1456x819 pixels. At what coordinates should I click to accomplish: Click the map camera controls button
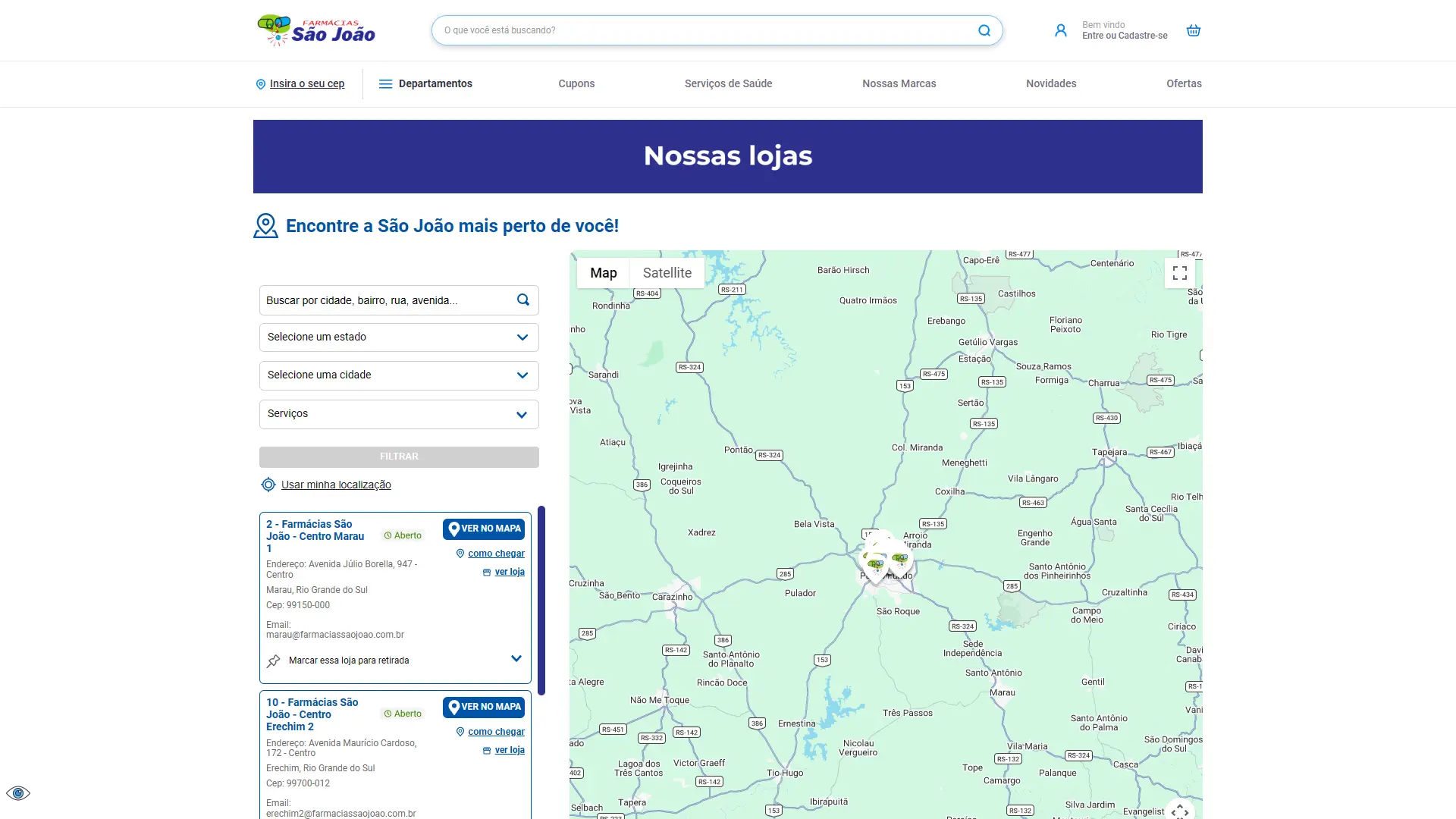tap(1180, 811)
